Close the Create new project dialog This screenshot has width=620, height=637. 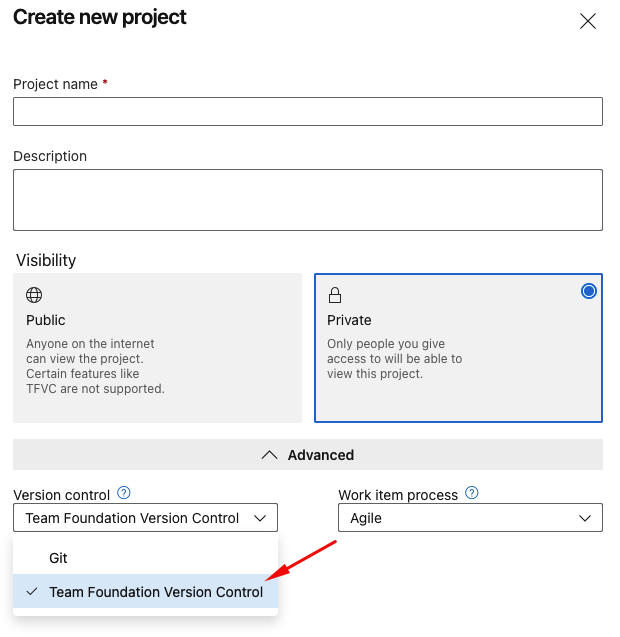coord(588,21)
